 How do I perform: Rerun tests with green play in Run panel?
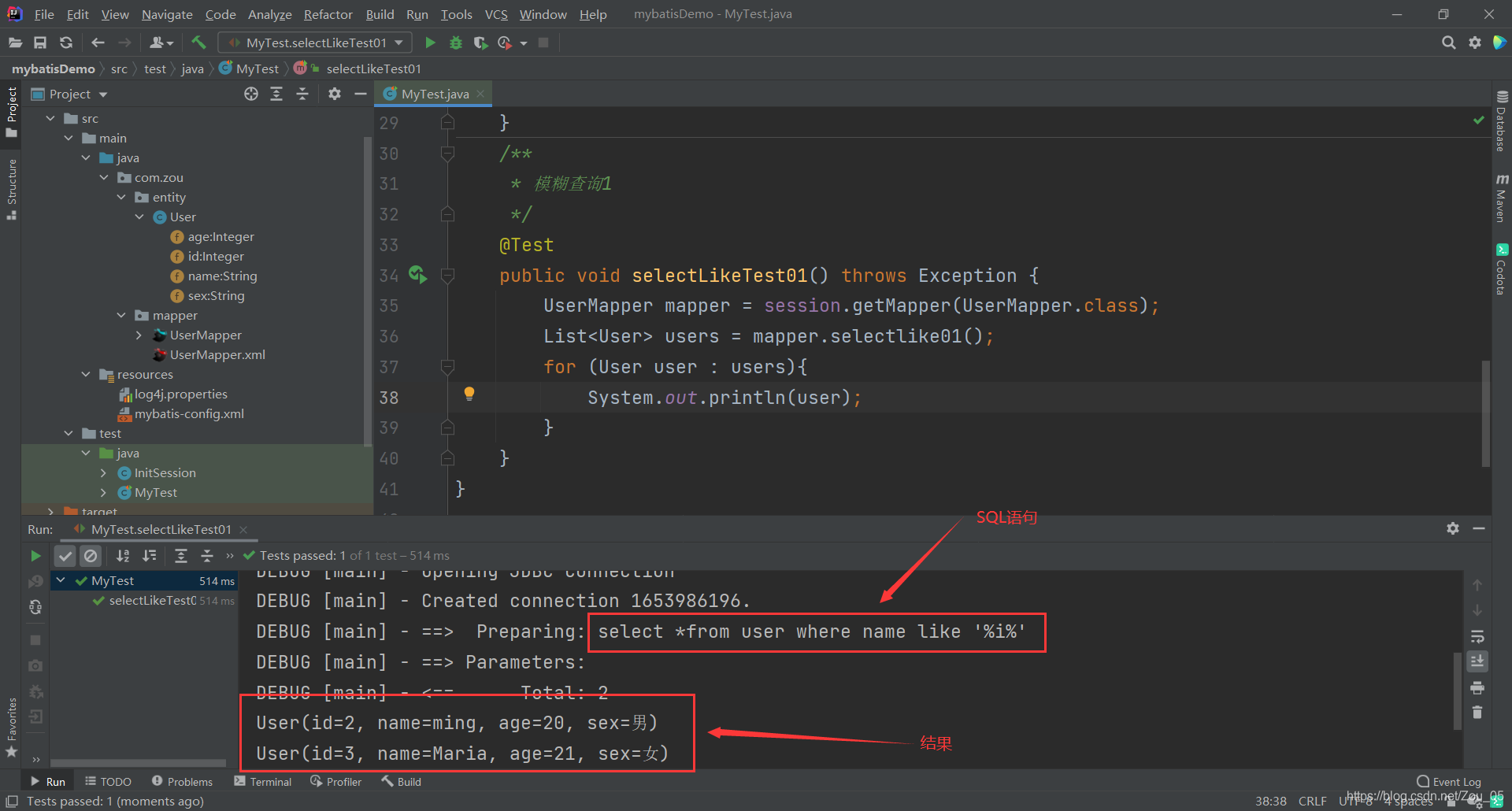click(x=35, y=556)
